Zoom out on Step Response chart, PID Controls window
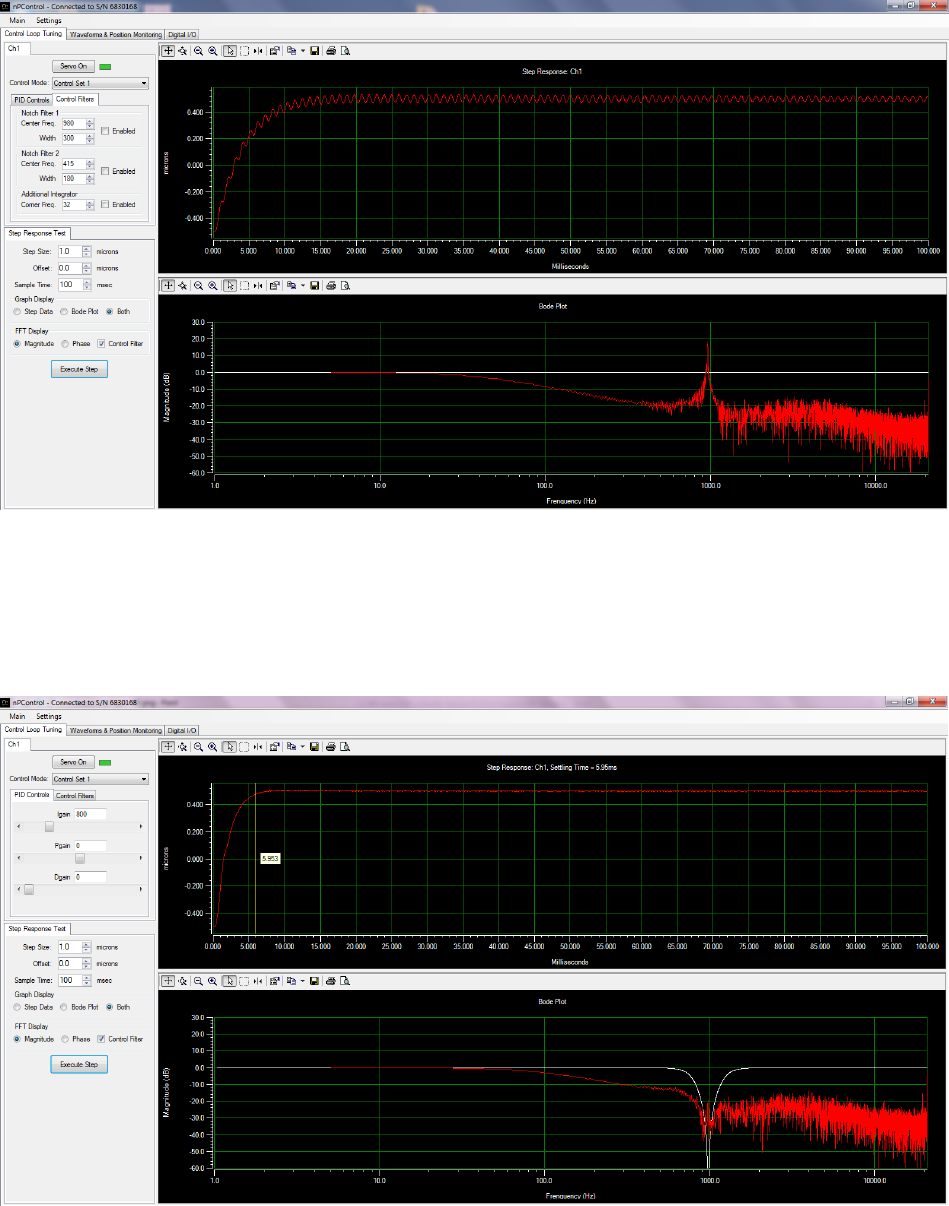949x1206 pixels. 198,746
